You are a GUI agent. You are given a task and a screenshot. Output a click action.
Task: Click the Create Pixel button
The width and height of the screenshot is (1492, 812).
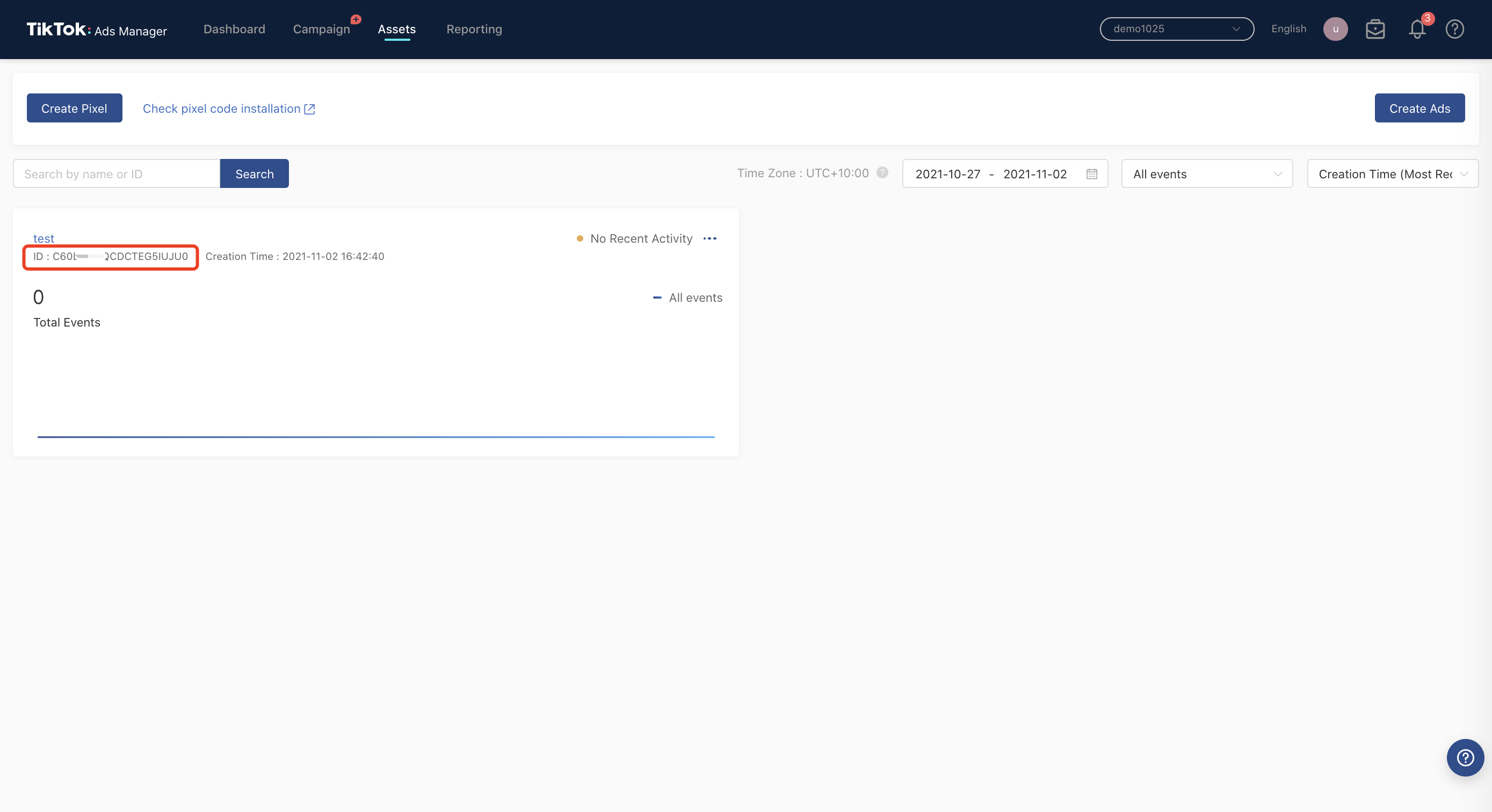[74, 108]
